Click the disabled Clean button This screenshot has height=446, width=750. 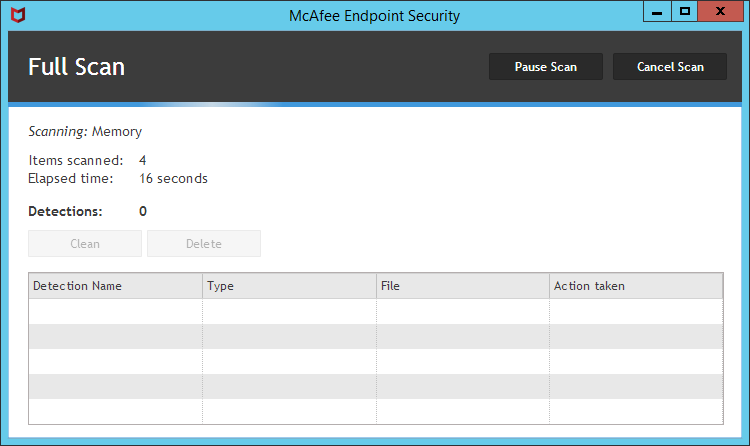(x=85, y=244)
